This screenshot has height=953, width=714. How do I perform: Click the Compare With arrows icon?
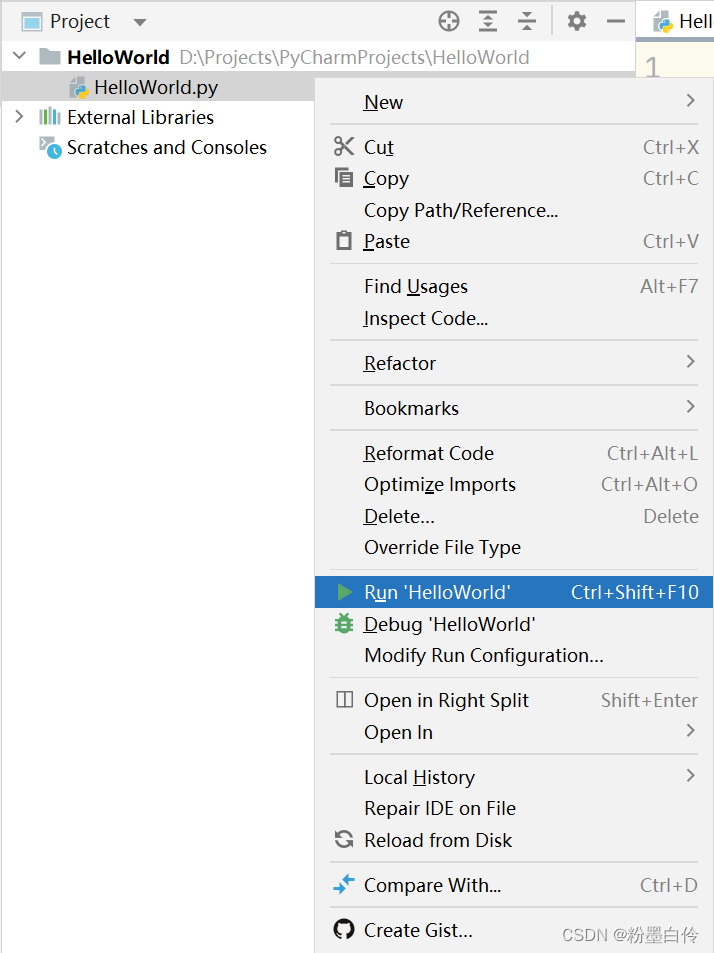344,884
